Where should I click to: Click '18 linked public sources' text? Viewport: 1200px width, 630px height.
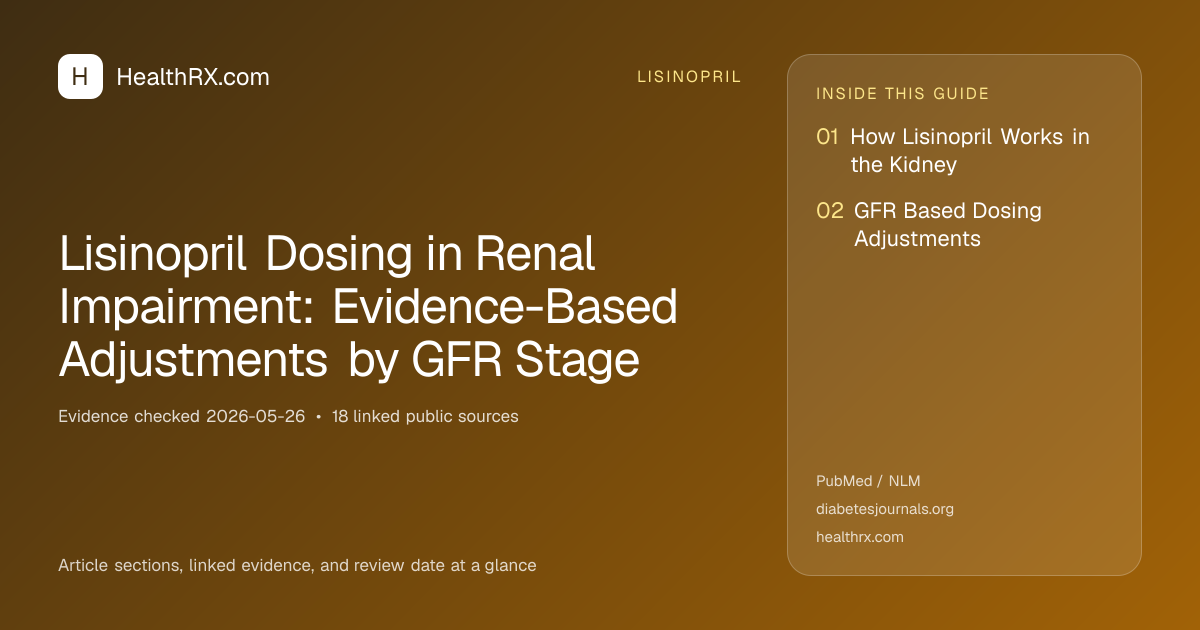click(425, 416)
